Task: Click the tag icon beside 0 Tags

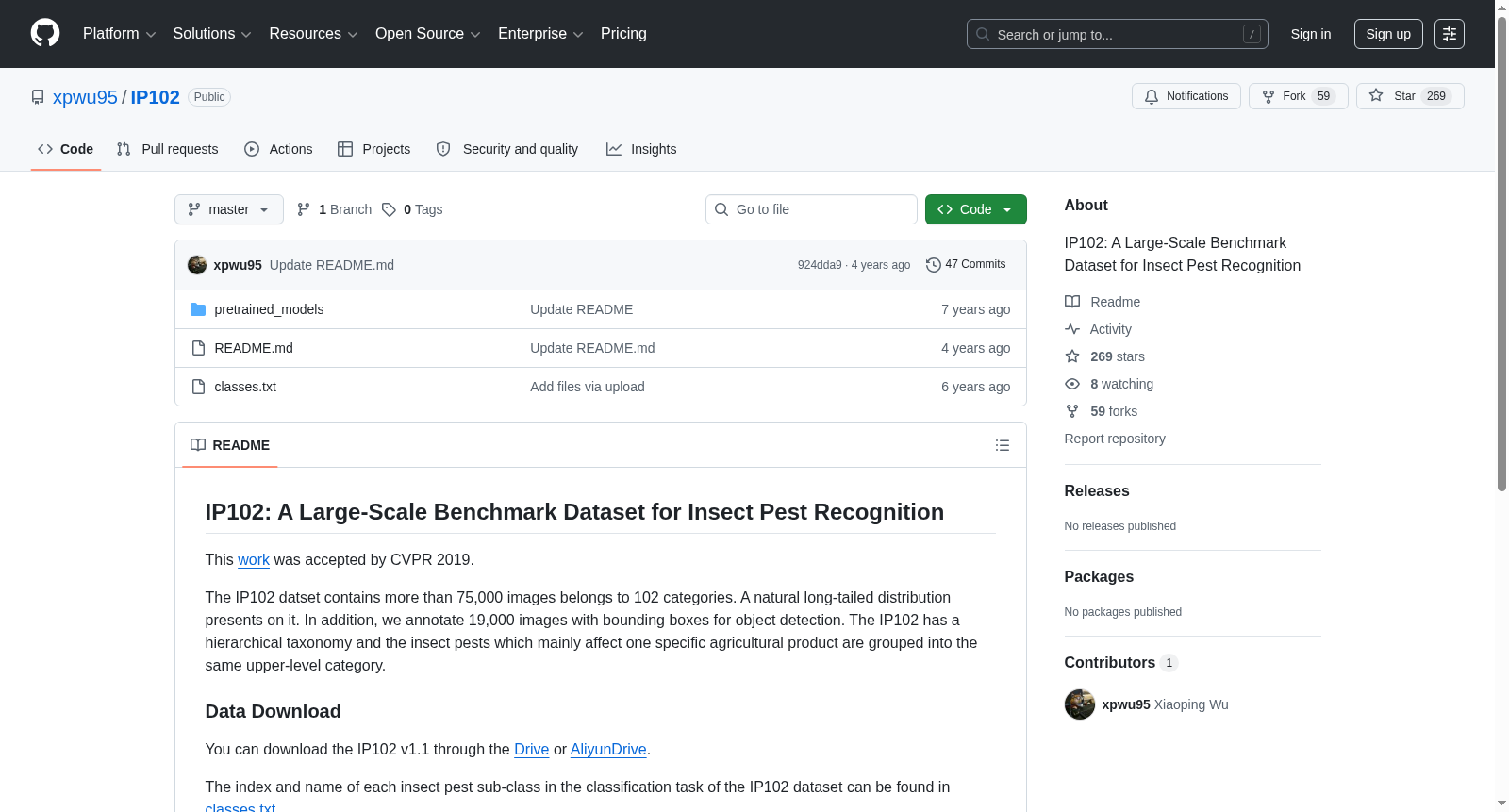Action: tap(389, 209)
